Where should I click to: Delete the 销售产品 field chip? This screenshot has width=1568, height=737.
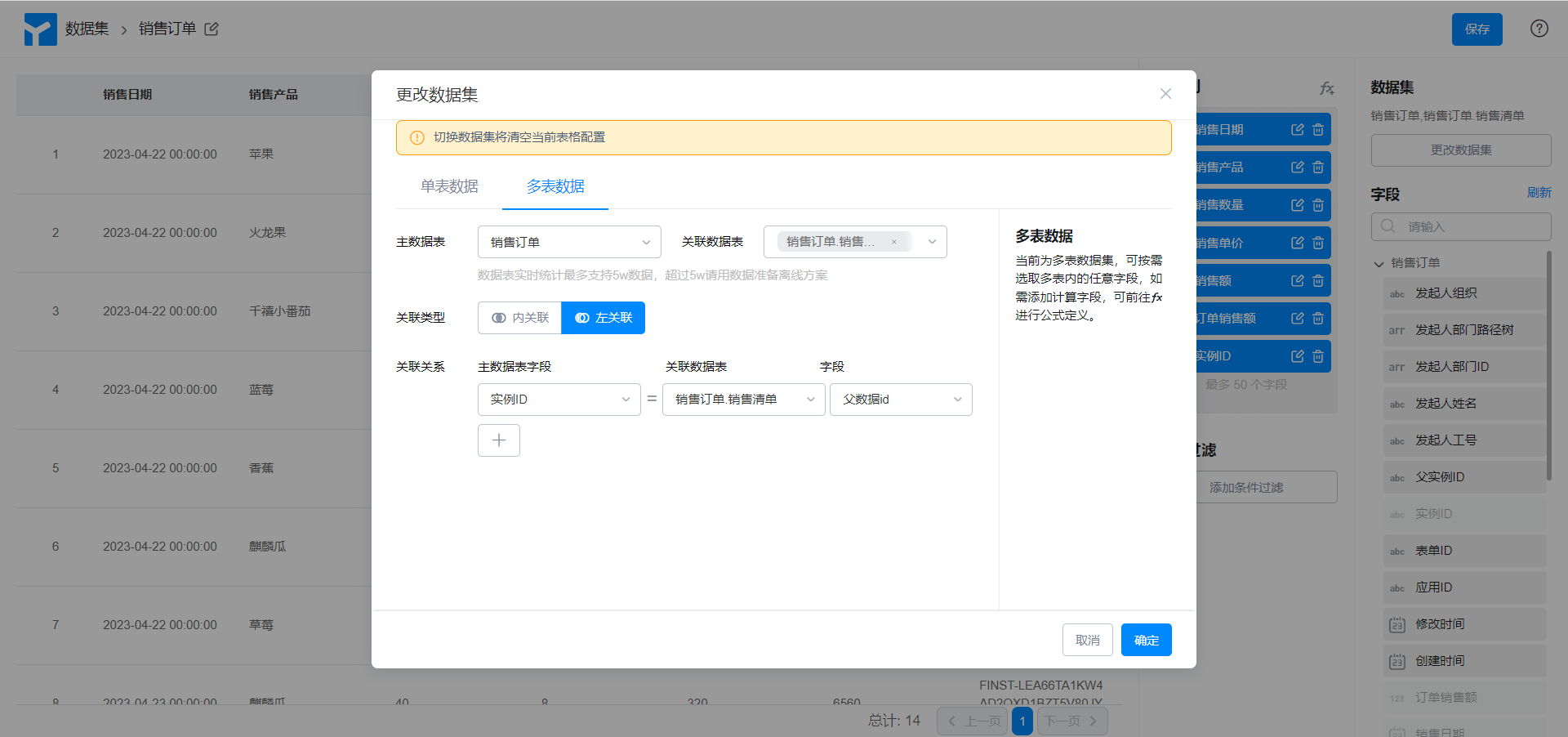(1318, 167)
